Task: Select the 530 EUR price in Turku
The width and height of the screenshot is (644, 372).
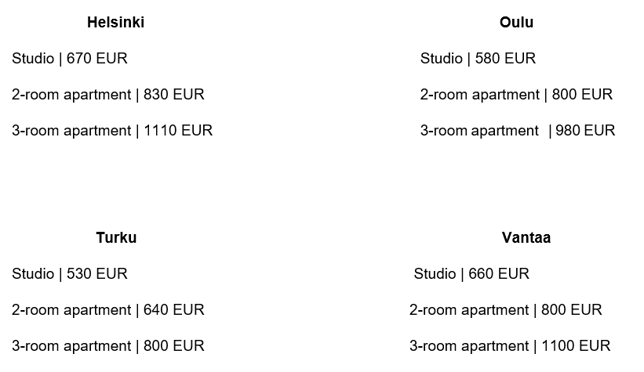Action: point(97,274)
